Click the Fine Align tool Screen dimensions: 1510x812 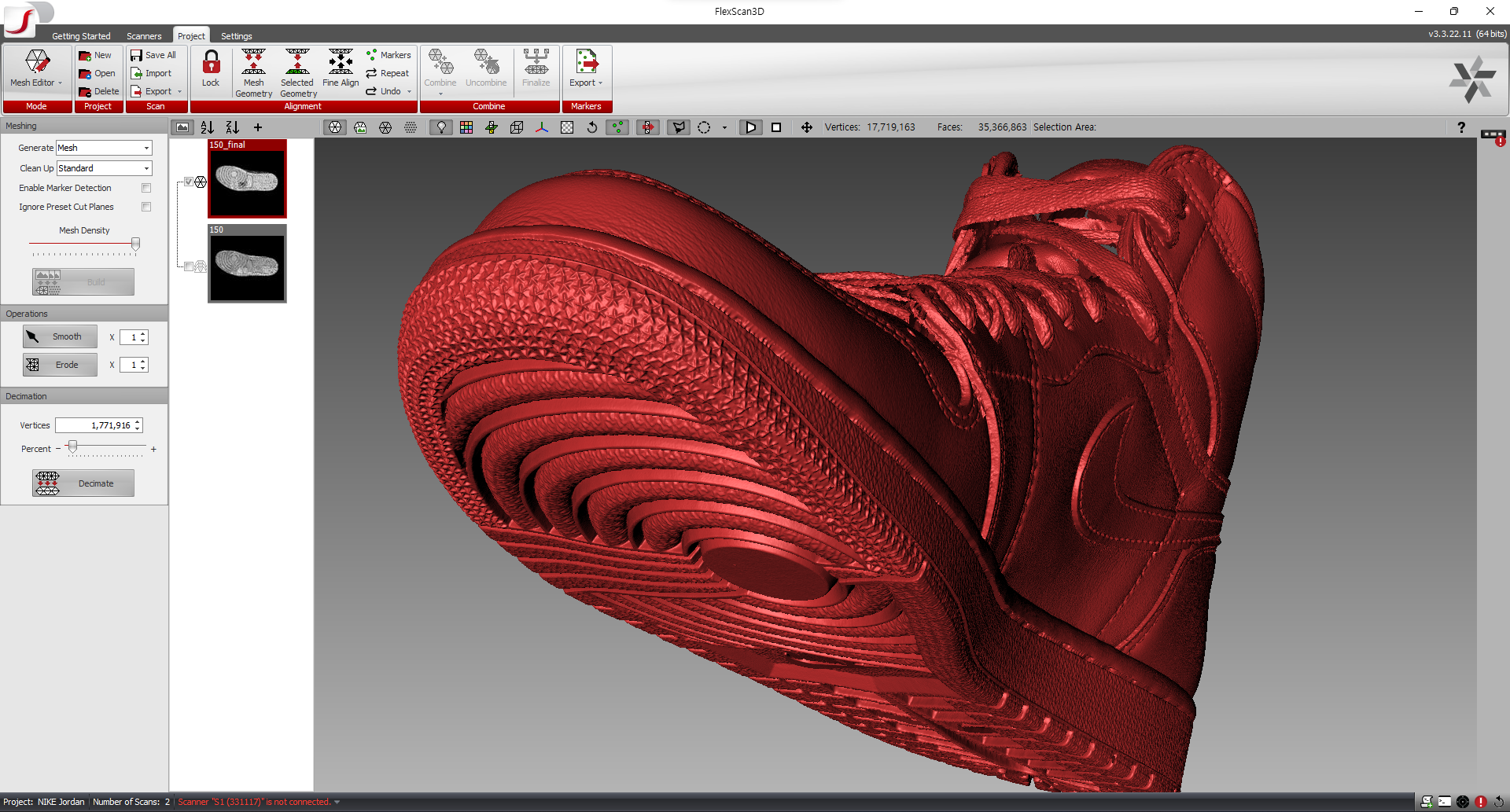click(x=341, y=68)
